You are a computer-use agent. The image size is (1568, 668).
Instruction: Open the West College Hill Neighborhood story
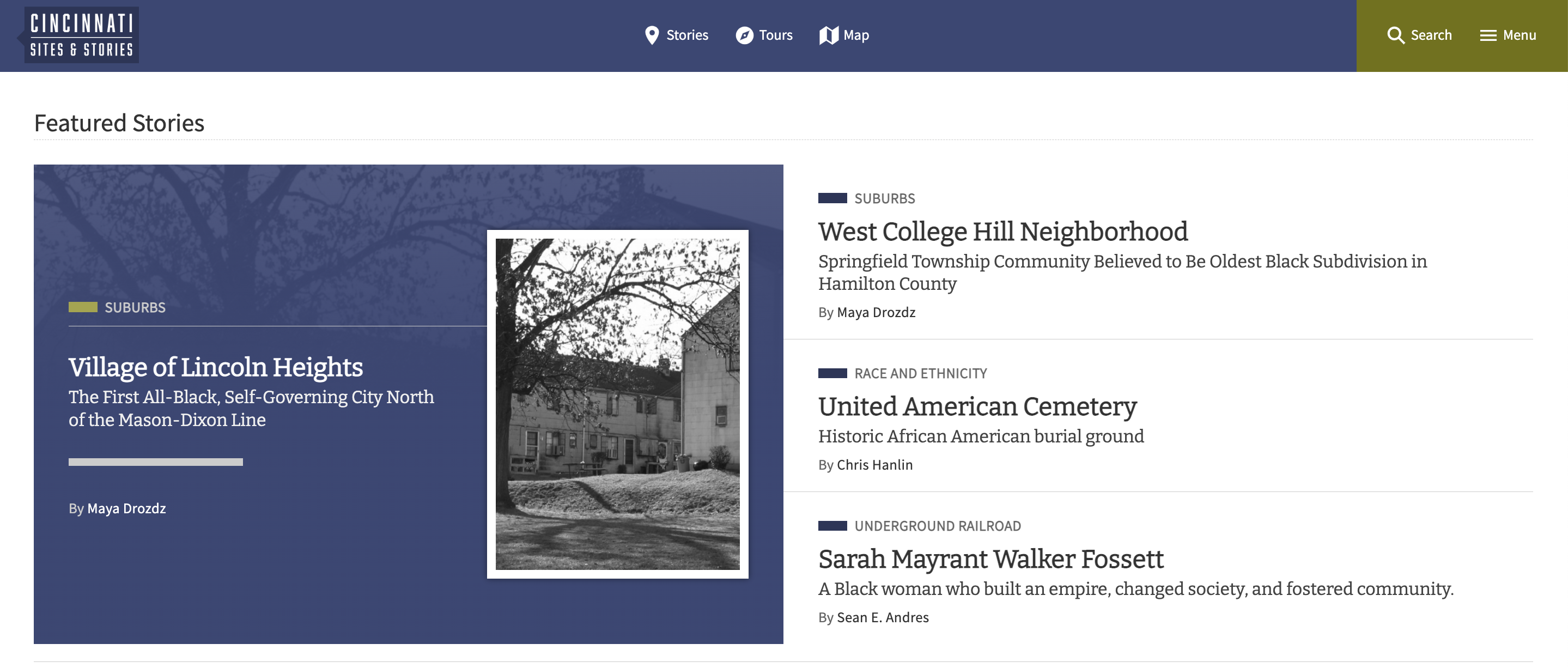coord(1002,232)
